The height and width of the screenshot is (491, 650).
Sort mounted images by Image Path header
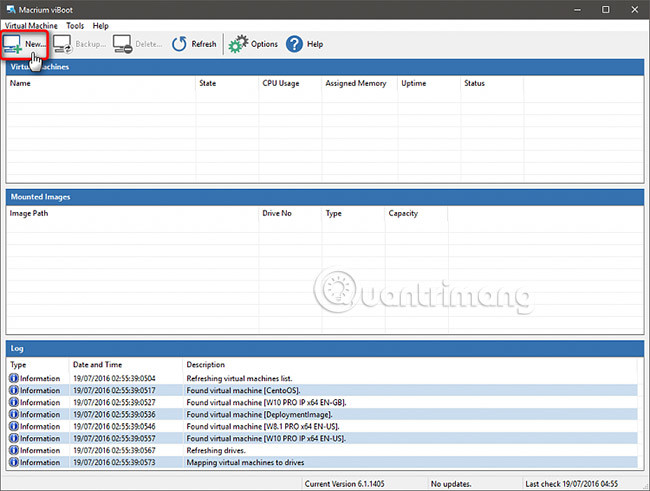(x=29, y=213)
